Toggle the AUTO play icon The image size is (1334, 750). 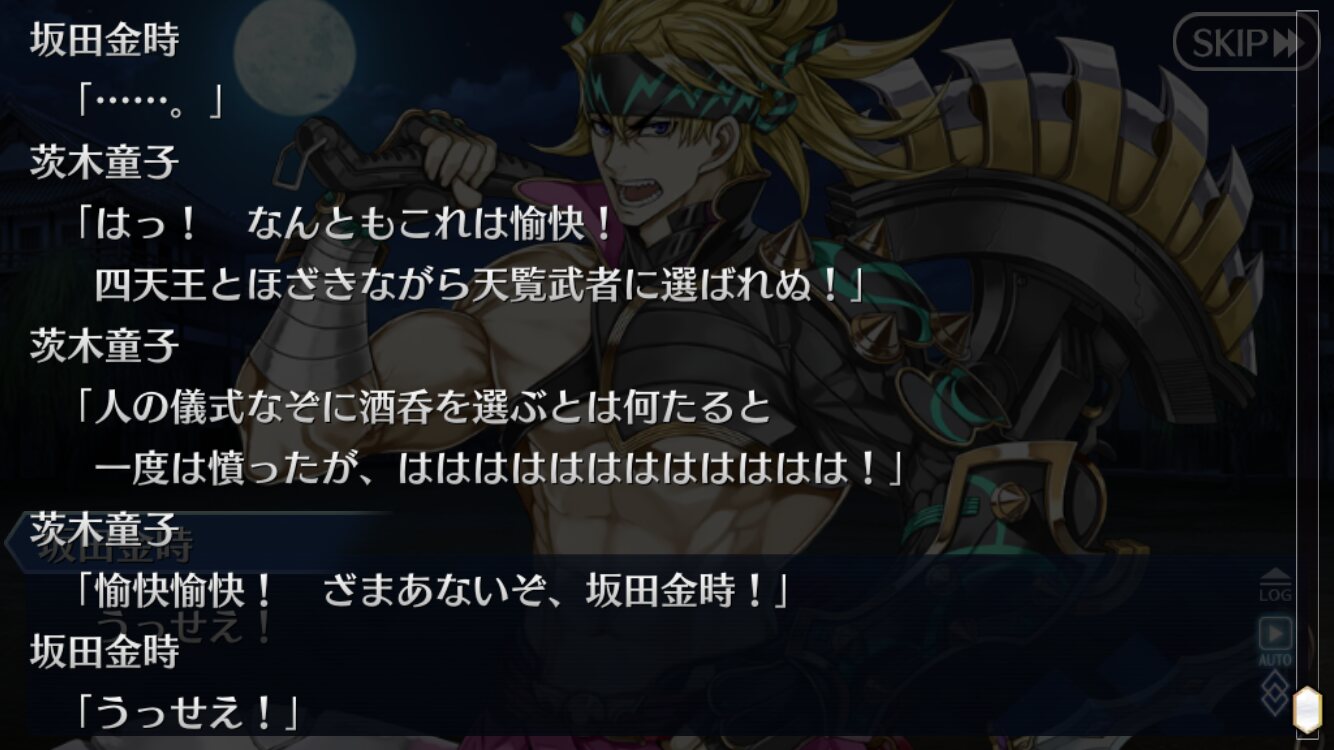(x=1275, y=641)
